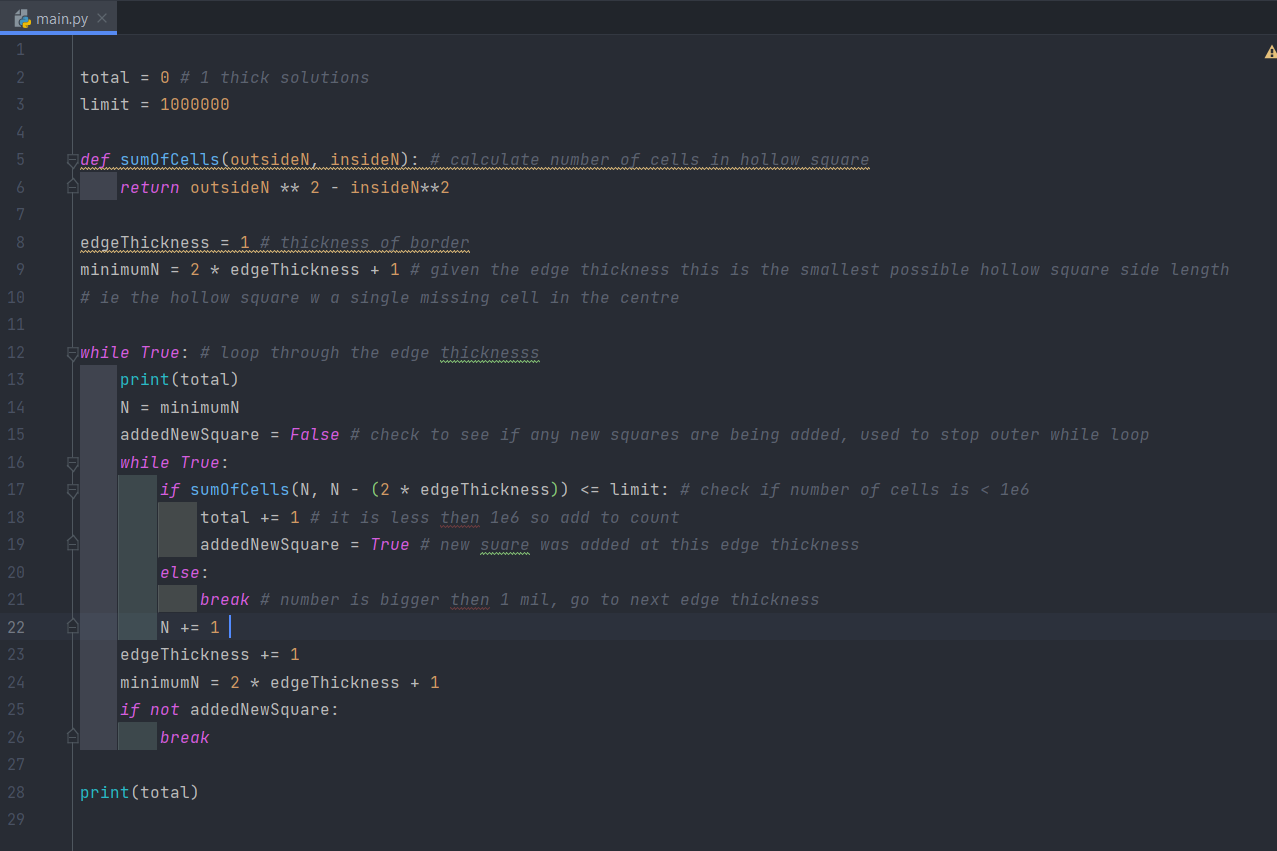
Task: Close the main.py editor tab
Action: (x=102, y=18)
